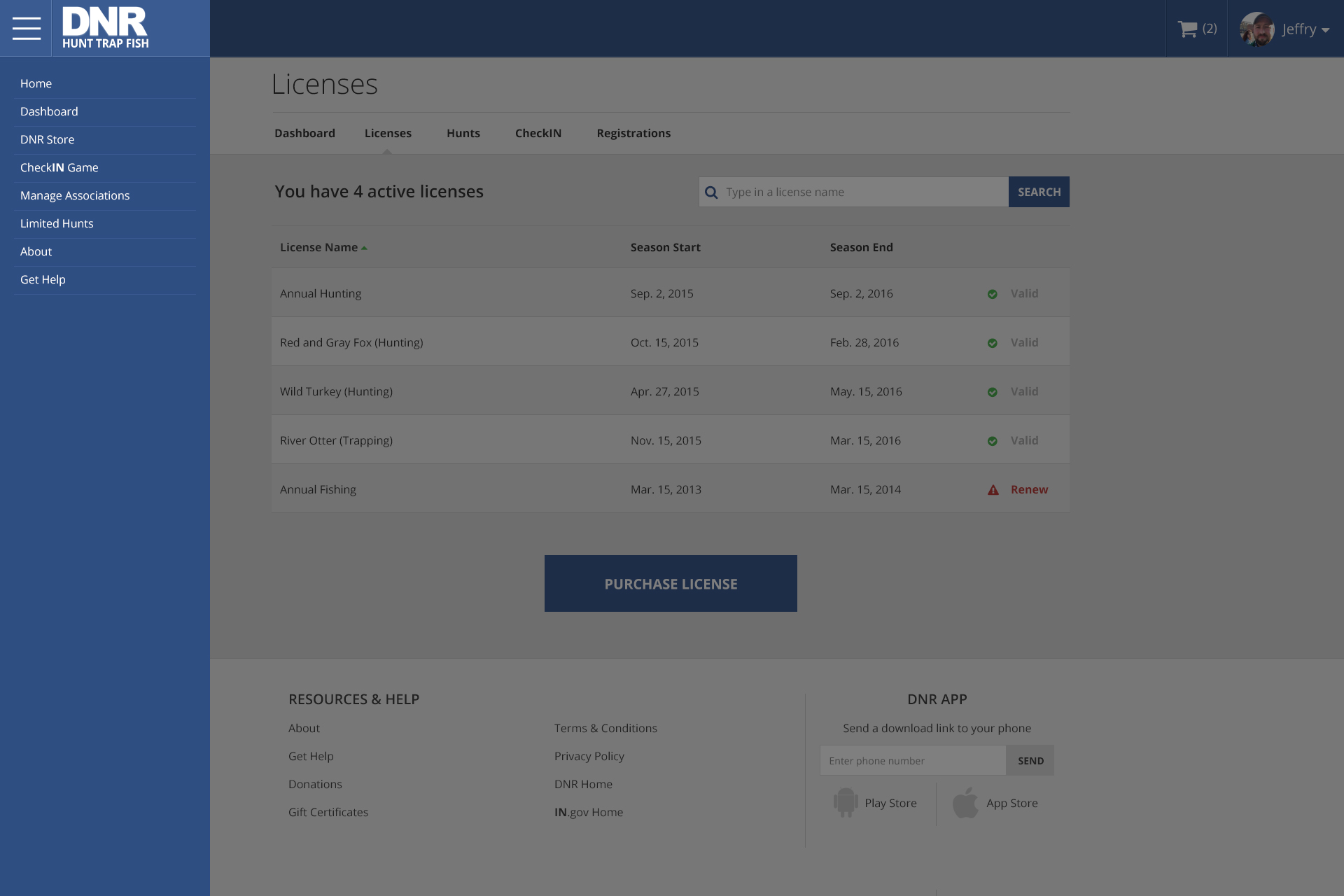Select the Annual Fishing license row

(x=671, y=489)
